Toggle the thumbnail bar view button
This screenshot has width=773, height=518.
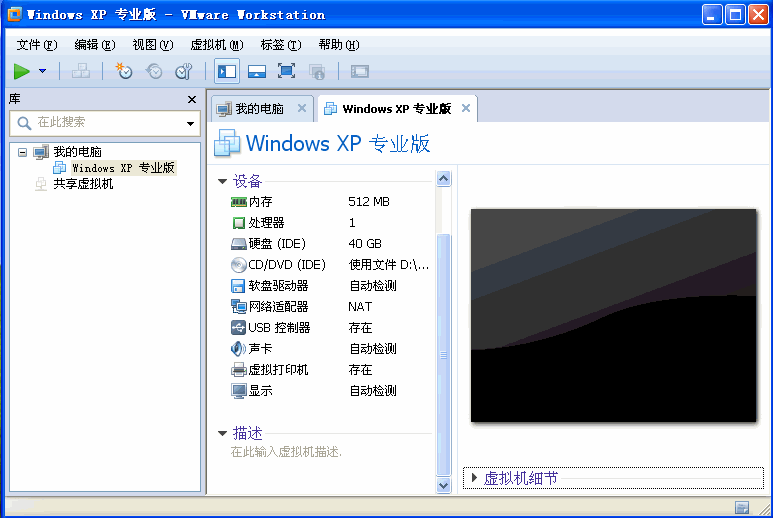coord(257,71)
